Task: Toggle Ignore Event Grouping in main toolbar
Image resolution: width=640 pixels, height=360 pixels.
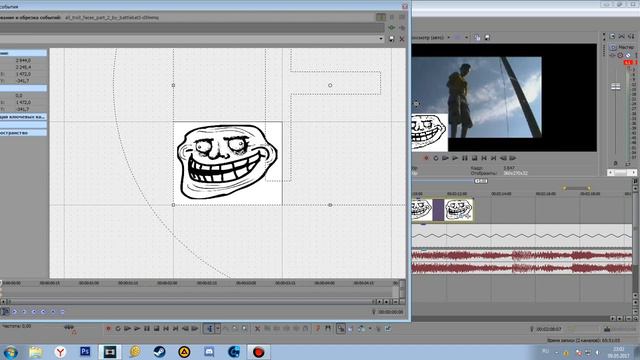Action: [x=388, y=328]
